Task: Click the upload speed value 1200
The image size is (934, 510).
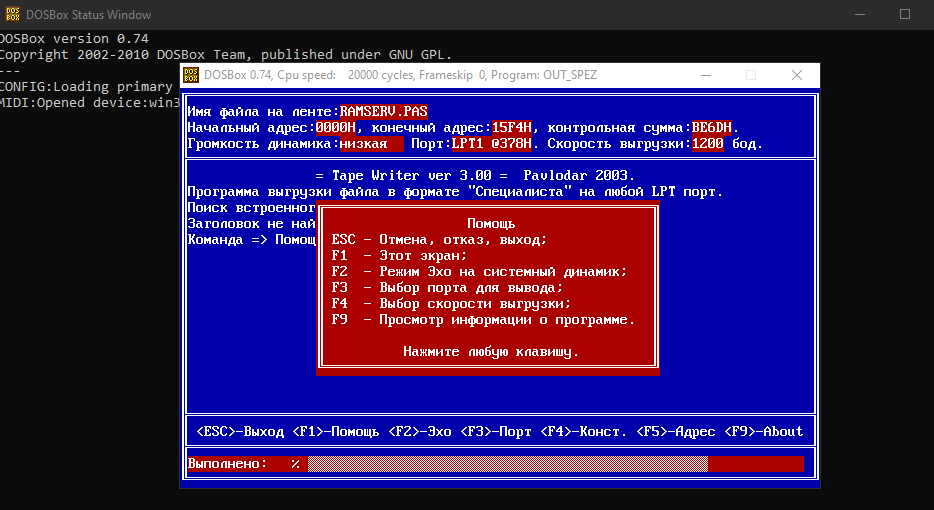Action: coord(708,144)
